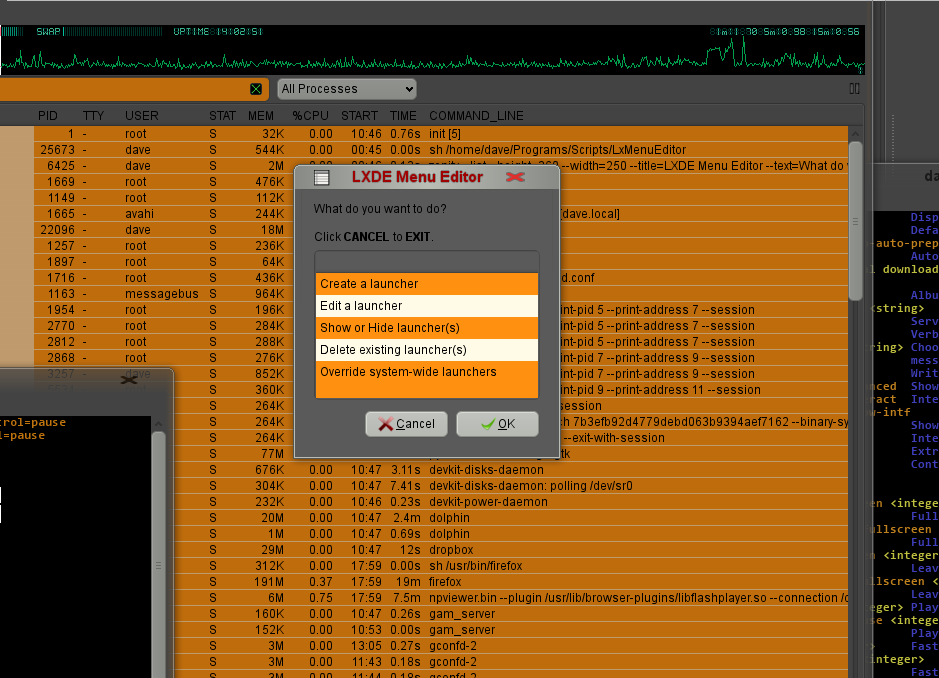The width and height of the screenshot is (939, 678).
Task: Click the process list vertical scrollbar
Action: click(x=856, y=222)
